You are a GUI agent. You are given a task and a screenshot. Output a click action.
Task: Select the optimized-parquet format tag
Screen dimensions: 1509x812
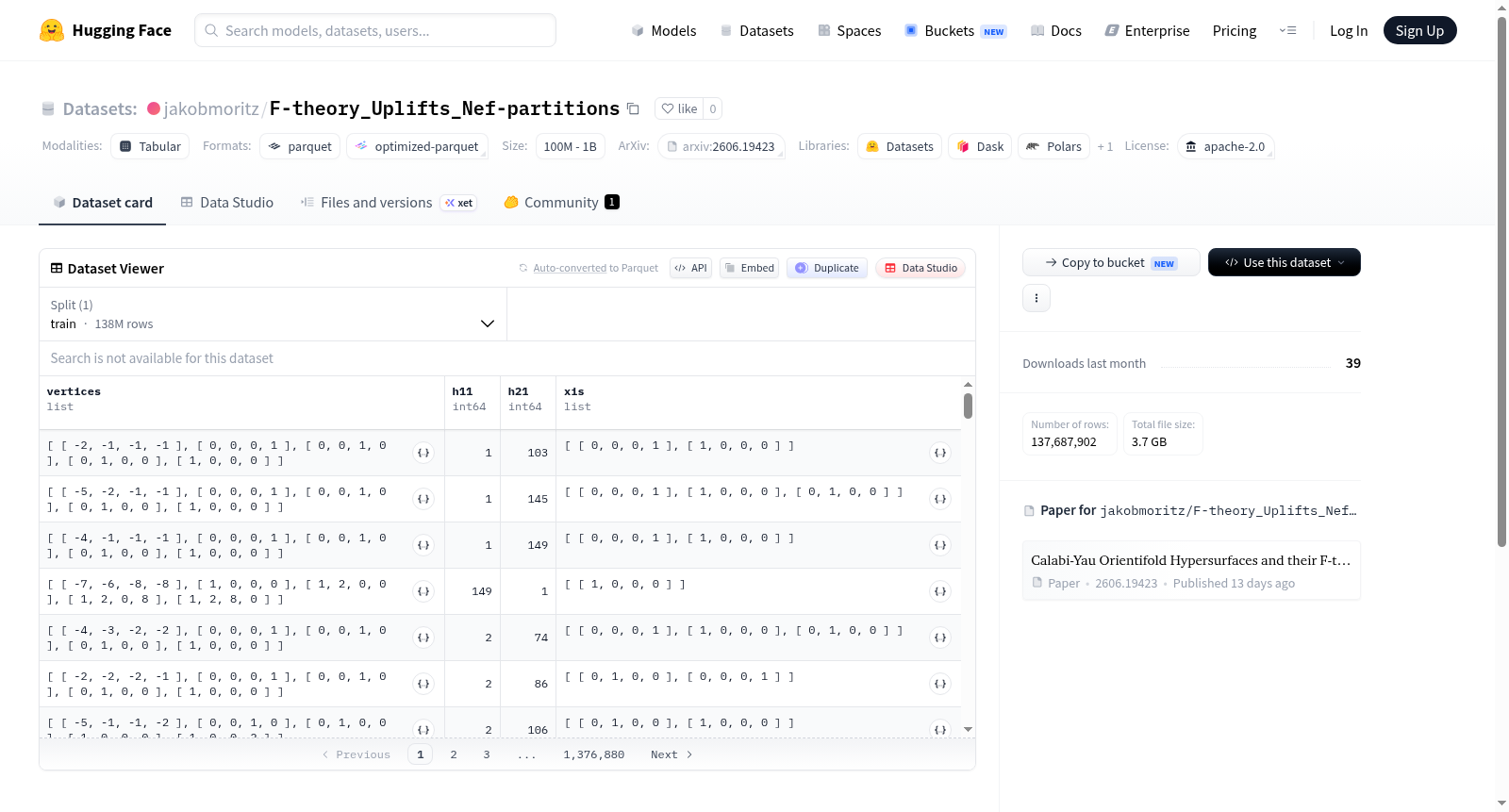click(x=417, y=146)
